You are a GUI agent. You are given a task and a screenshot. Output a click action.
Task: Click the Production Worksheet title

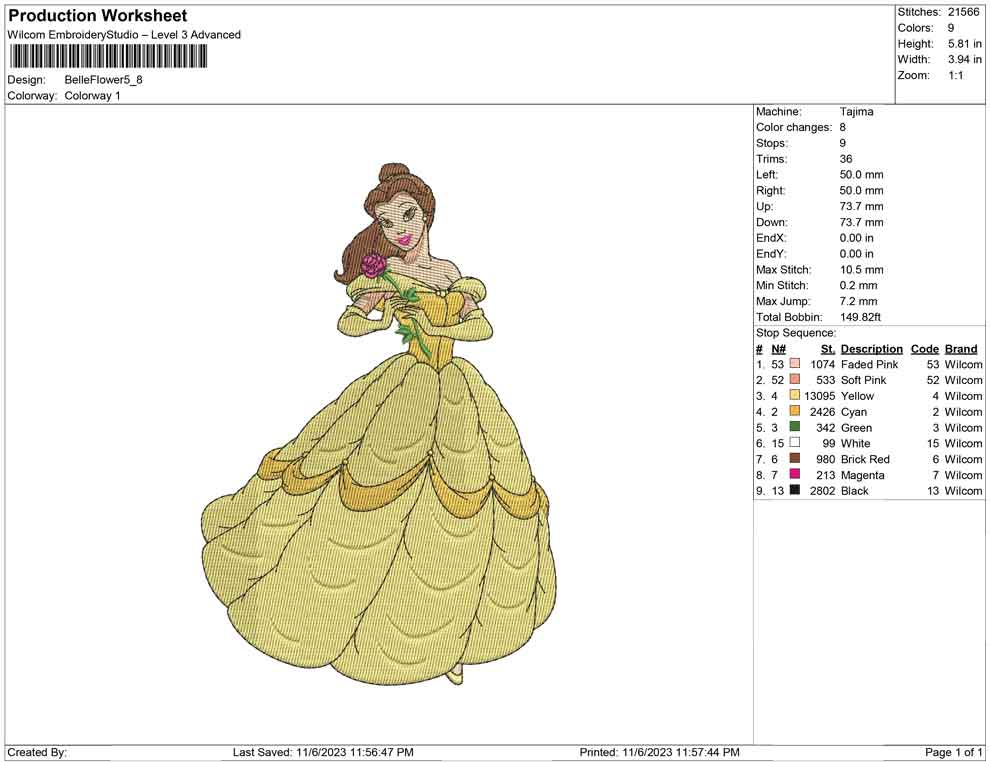(98, 16)
